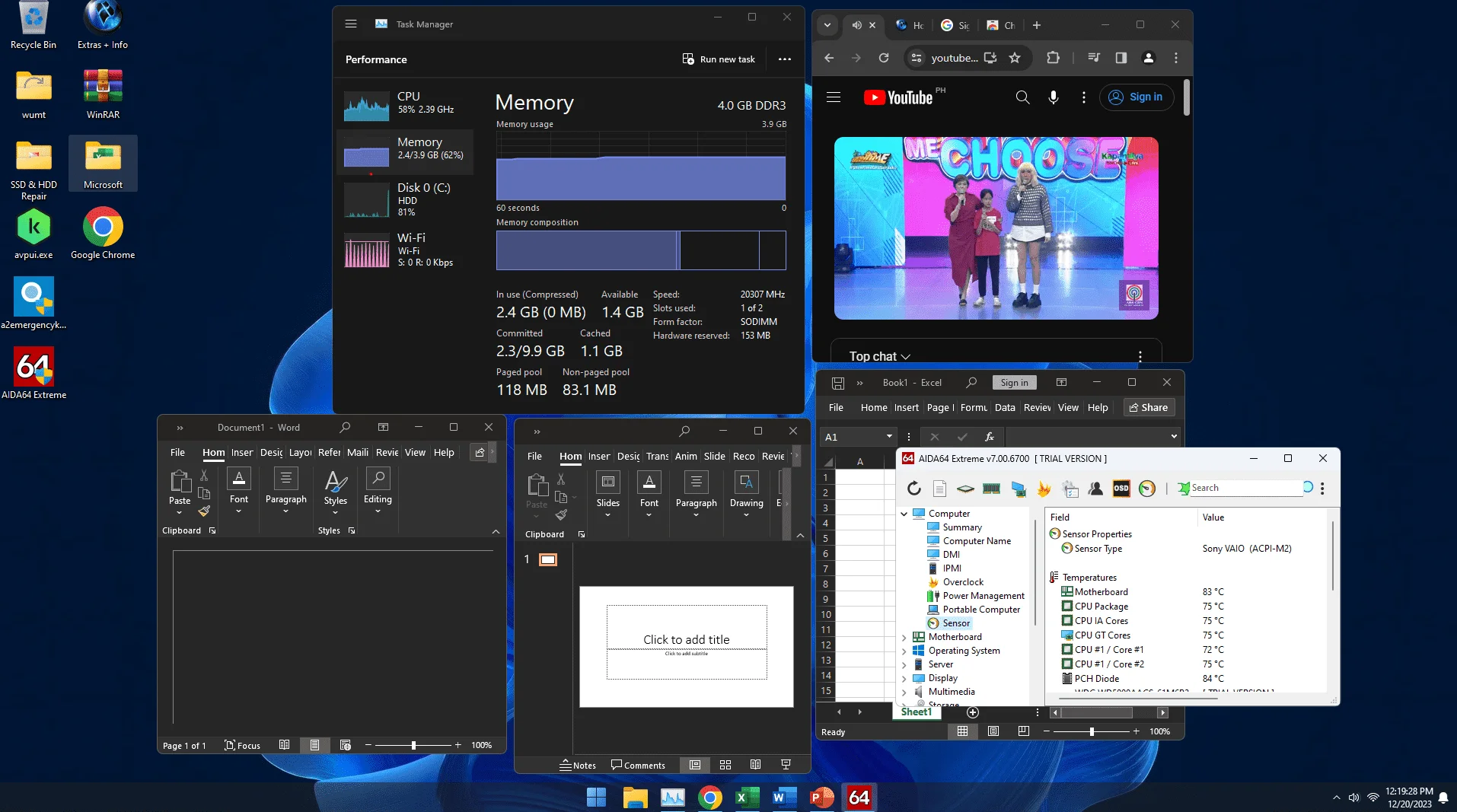This screenshot has height=812, width=1457.
Task: Click the Insert Function fx icon in Excel
Action: [990, 437]
